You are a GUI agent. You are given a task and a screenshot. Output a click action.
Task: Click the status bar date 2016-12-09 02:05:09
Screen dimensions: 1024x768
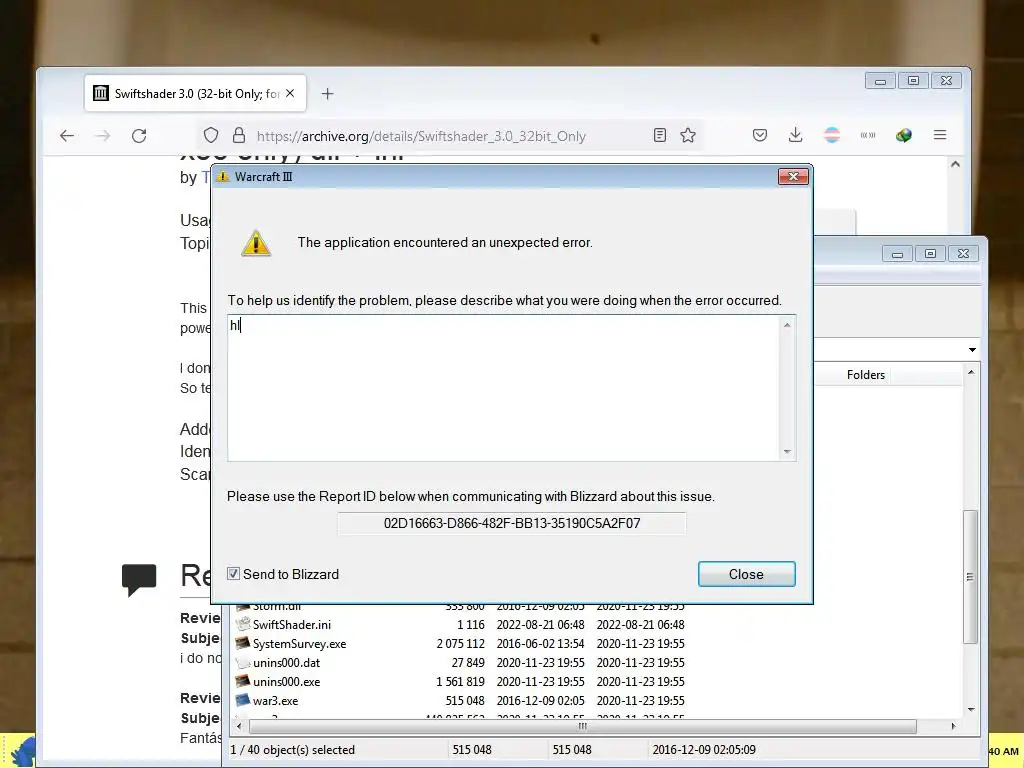[x=704, y=750]
